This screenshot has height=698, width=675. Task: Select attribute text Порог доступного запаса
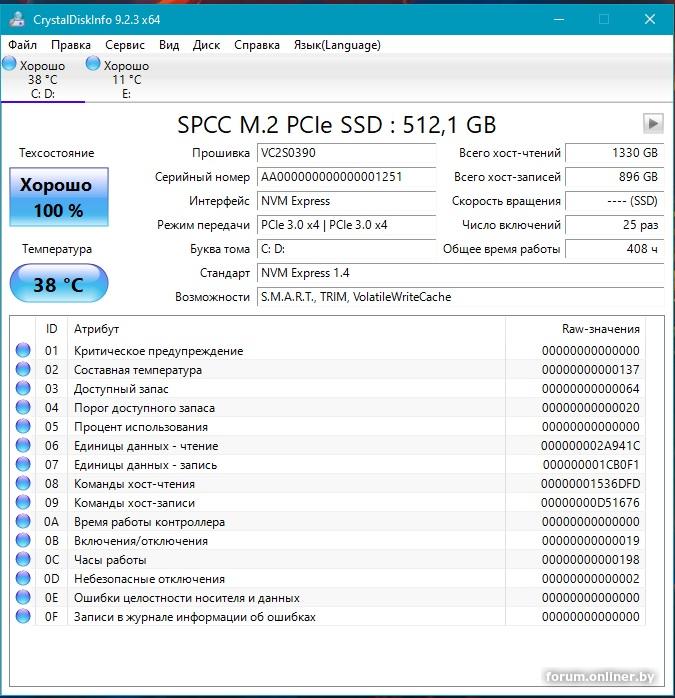point(144,408)
